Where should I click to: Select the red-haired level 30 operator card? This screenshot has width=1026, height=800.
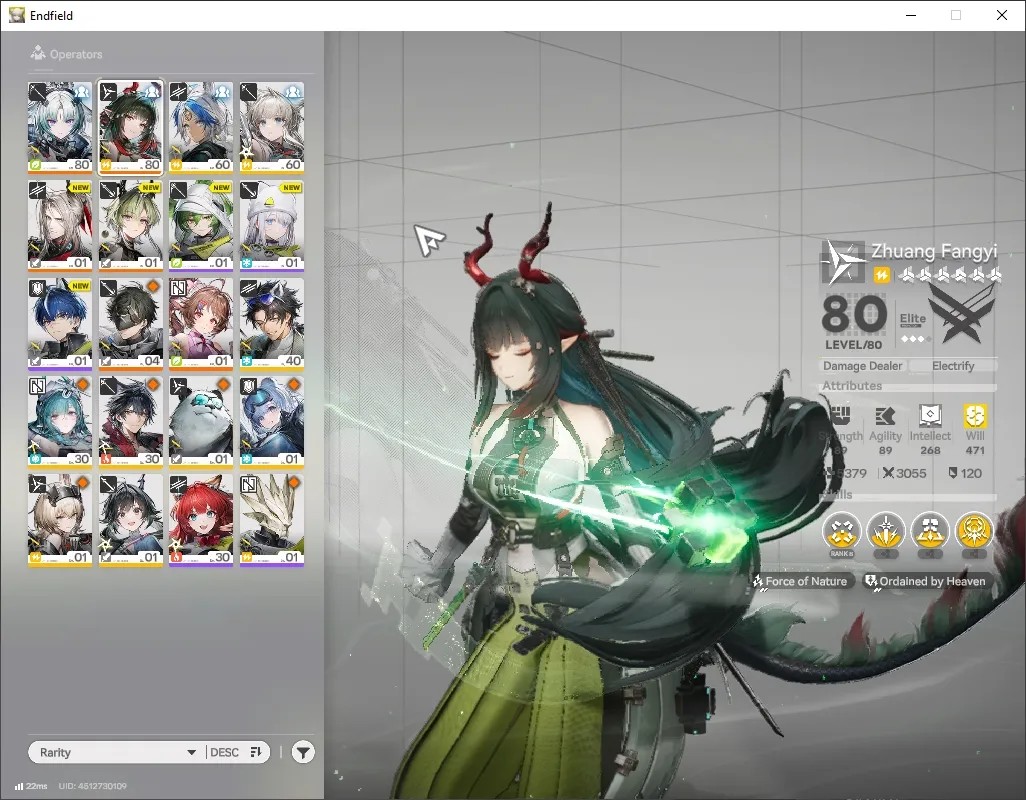click(x=201, y=519)
